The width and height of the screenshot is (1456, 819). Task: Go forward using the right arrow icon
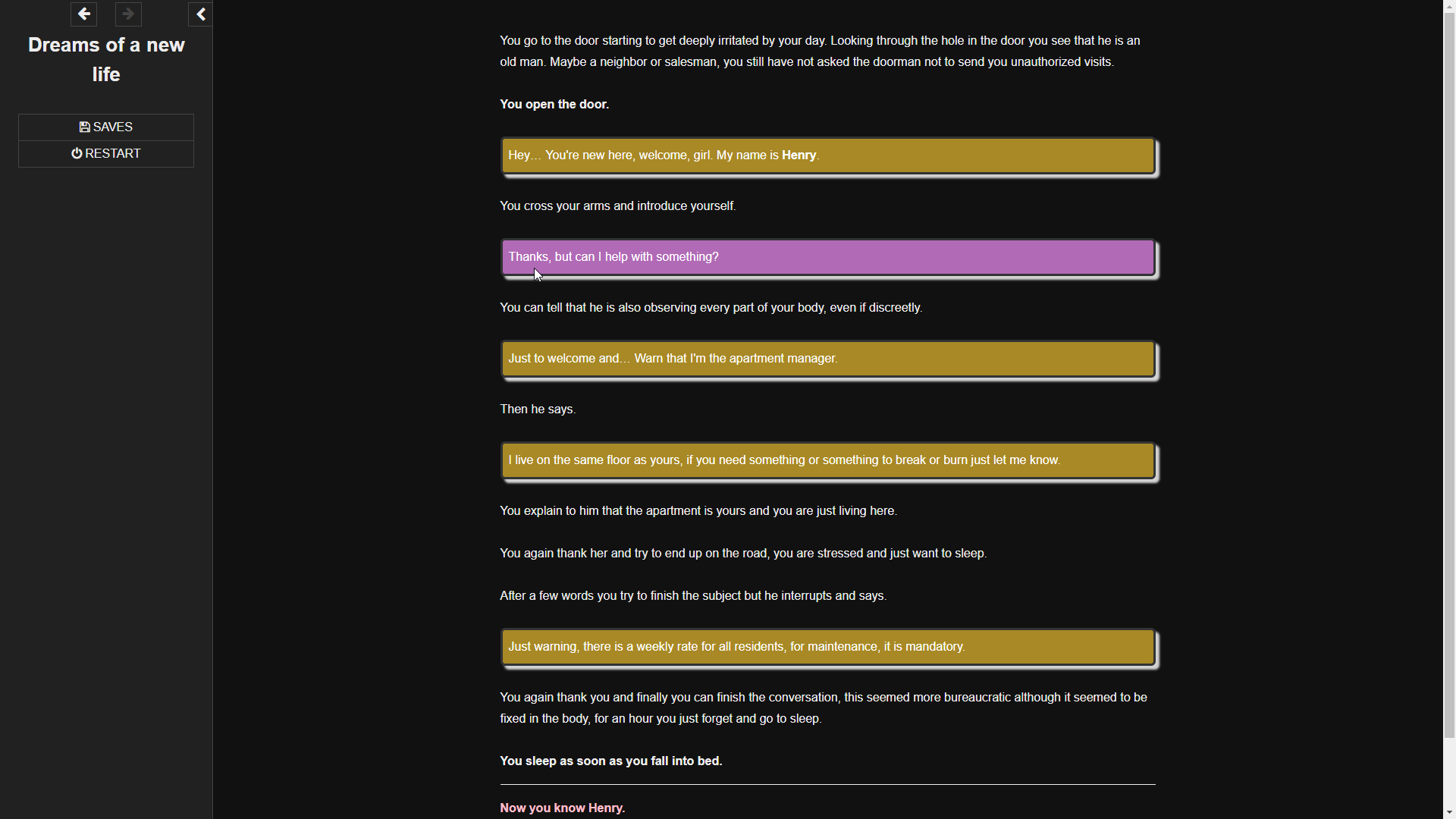tap(128, 14)
